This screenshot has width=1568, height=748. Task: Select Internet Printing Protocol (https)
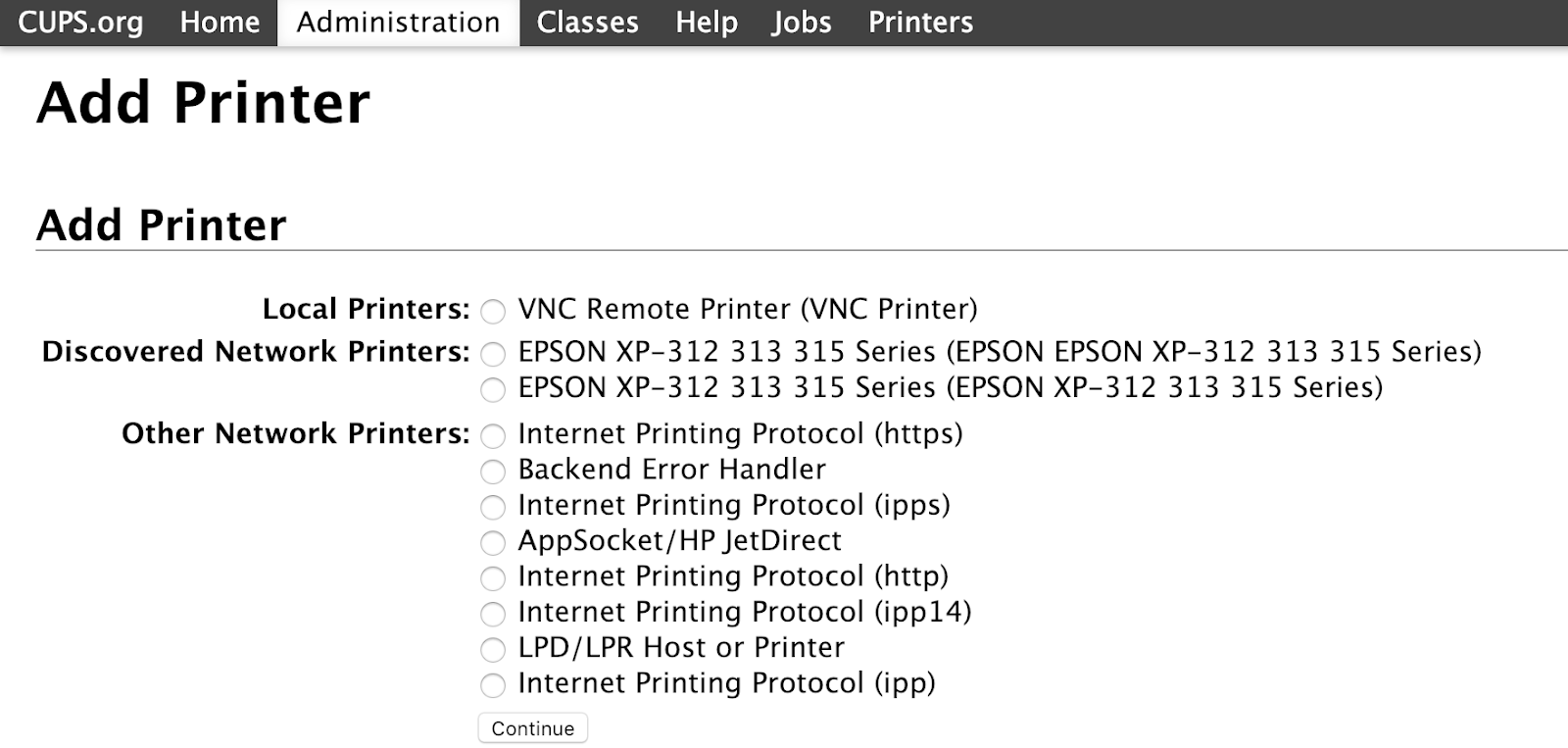[x=493, y=436]
